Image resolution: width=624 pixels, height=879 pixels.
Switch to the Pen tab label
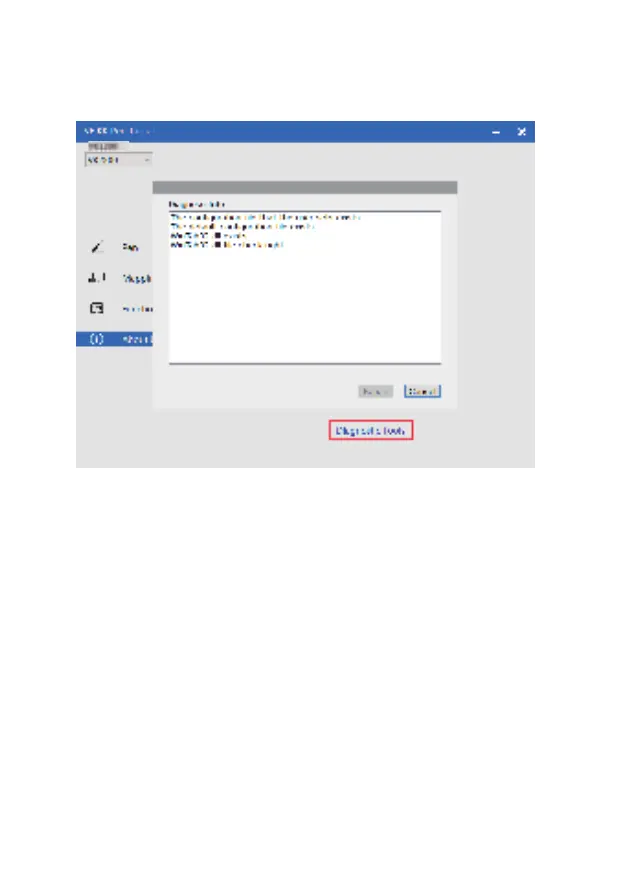click(x=130, y=247)
